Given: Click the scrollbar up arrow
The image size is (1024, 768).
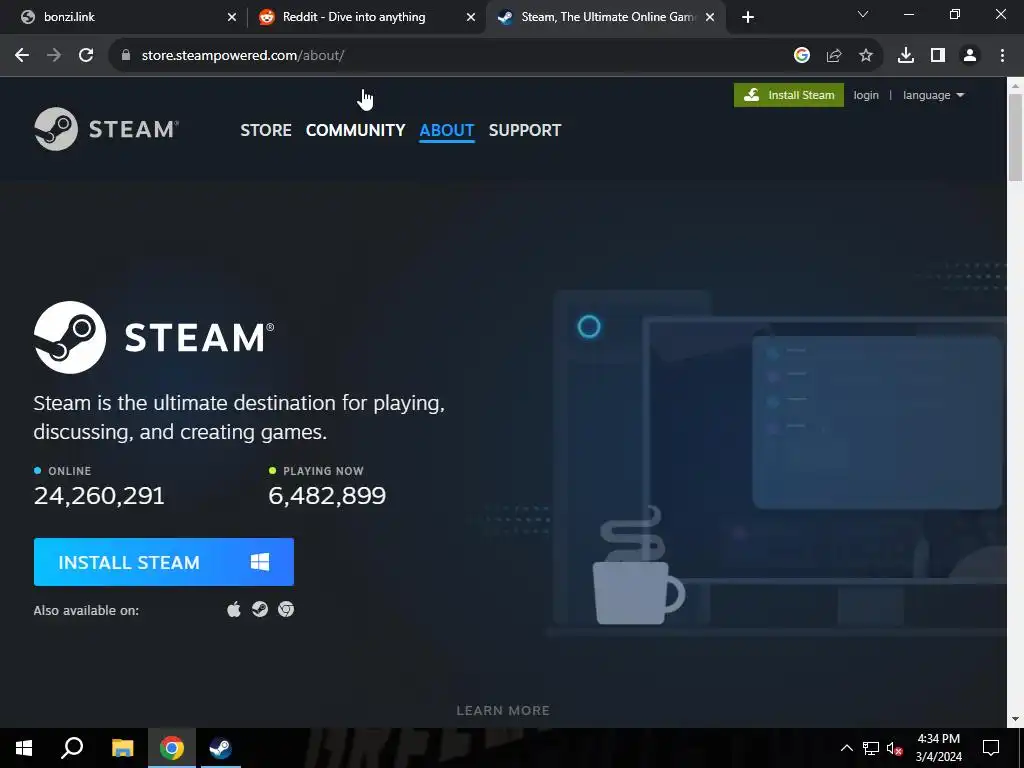Looking at the screenshot, I should click(x=1016, y=85).
